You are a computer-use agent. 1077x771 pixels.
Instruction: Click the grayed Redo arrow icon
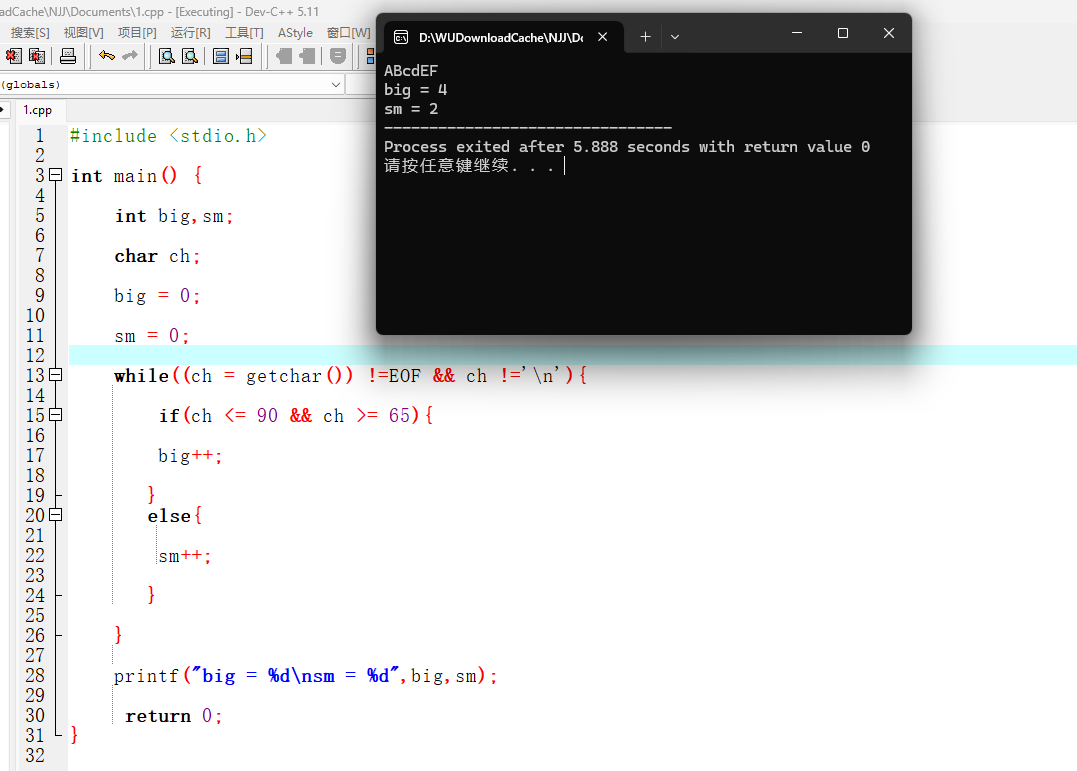[130, 56]
